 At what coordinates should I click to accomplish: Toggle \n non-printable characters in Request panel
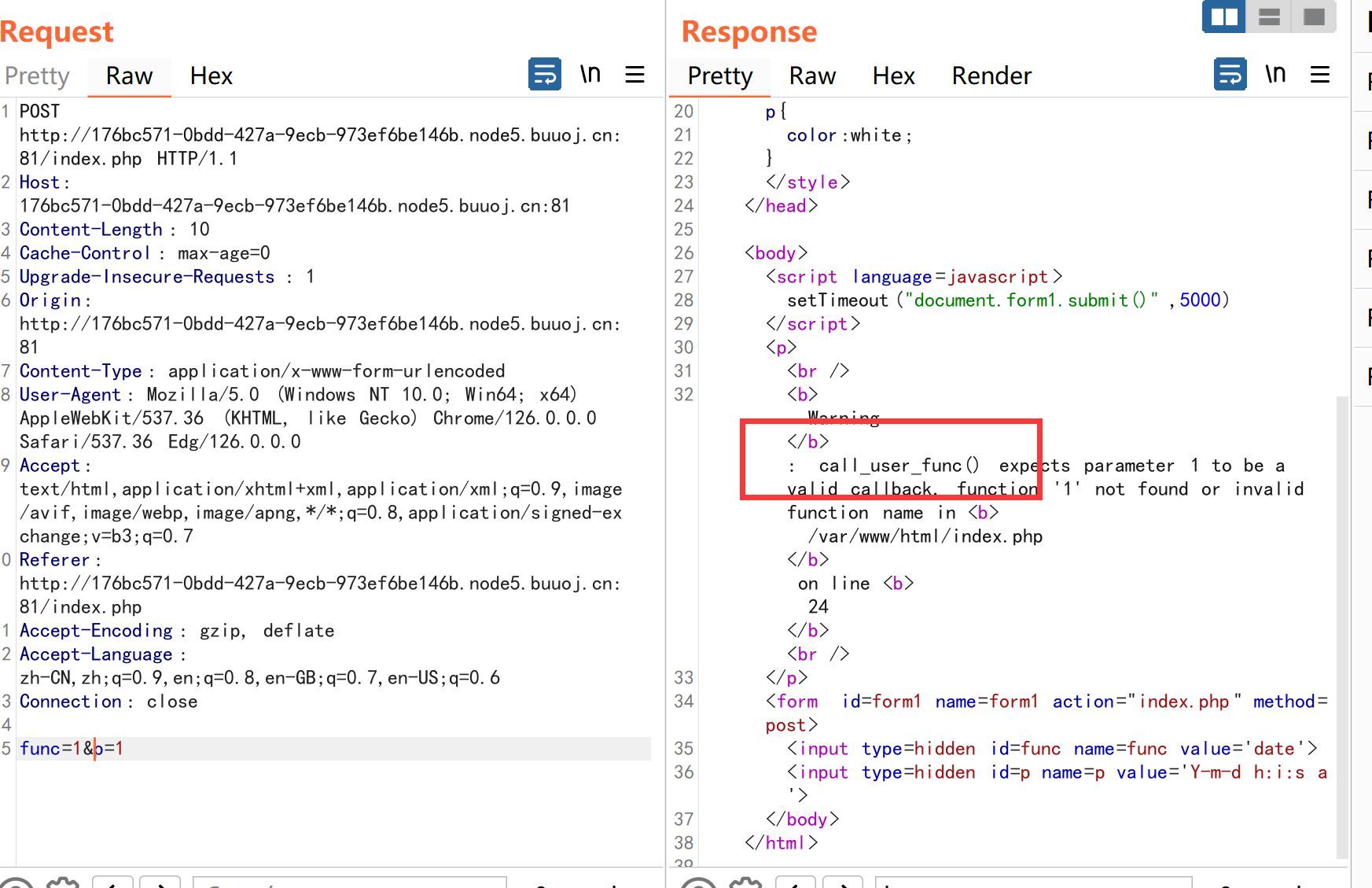(x=590, y=75)
